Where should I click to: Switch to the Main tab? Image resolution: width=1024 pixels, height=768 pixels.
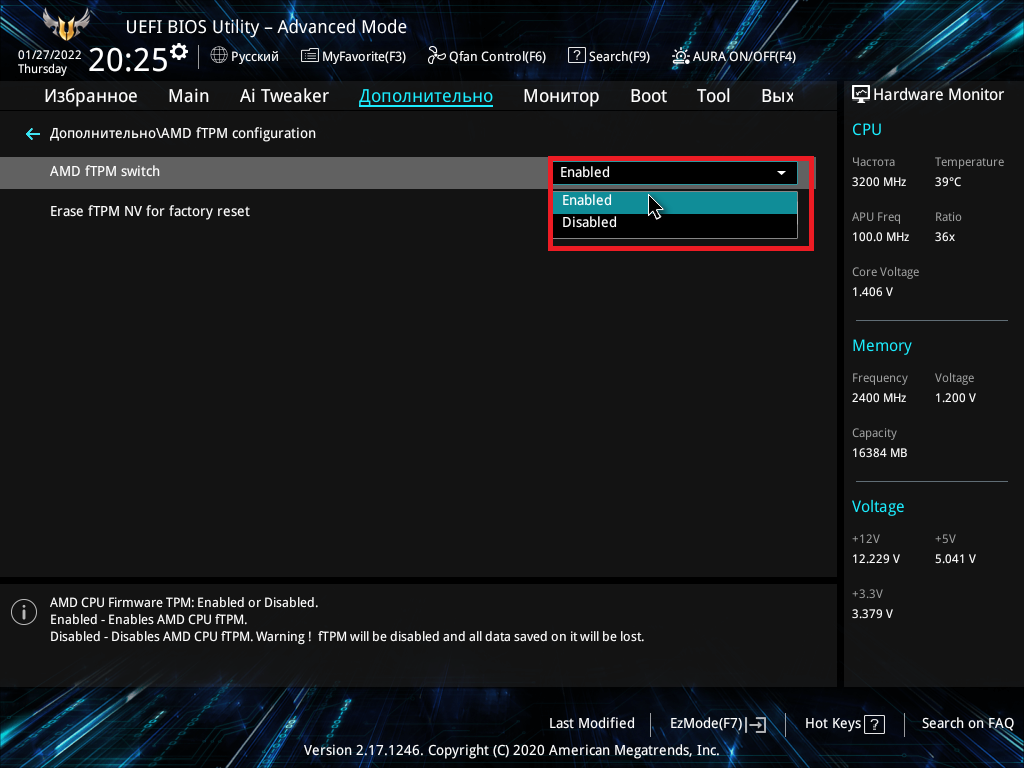189,96
